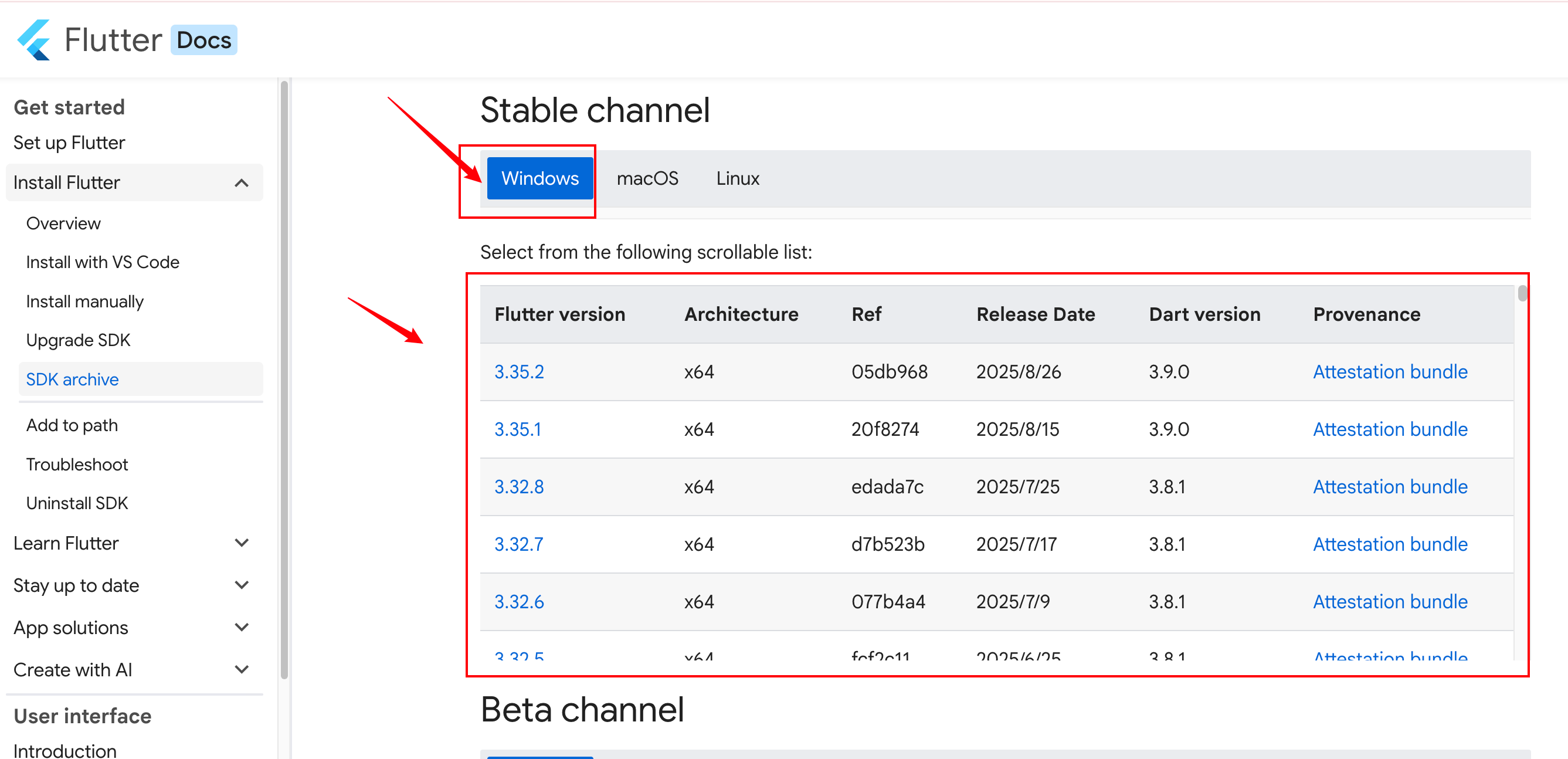Screen dimensions: 1568x759
Task: Click the Architecture column header
Action: click(x=741, y=314)
